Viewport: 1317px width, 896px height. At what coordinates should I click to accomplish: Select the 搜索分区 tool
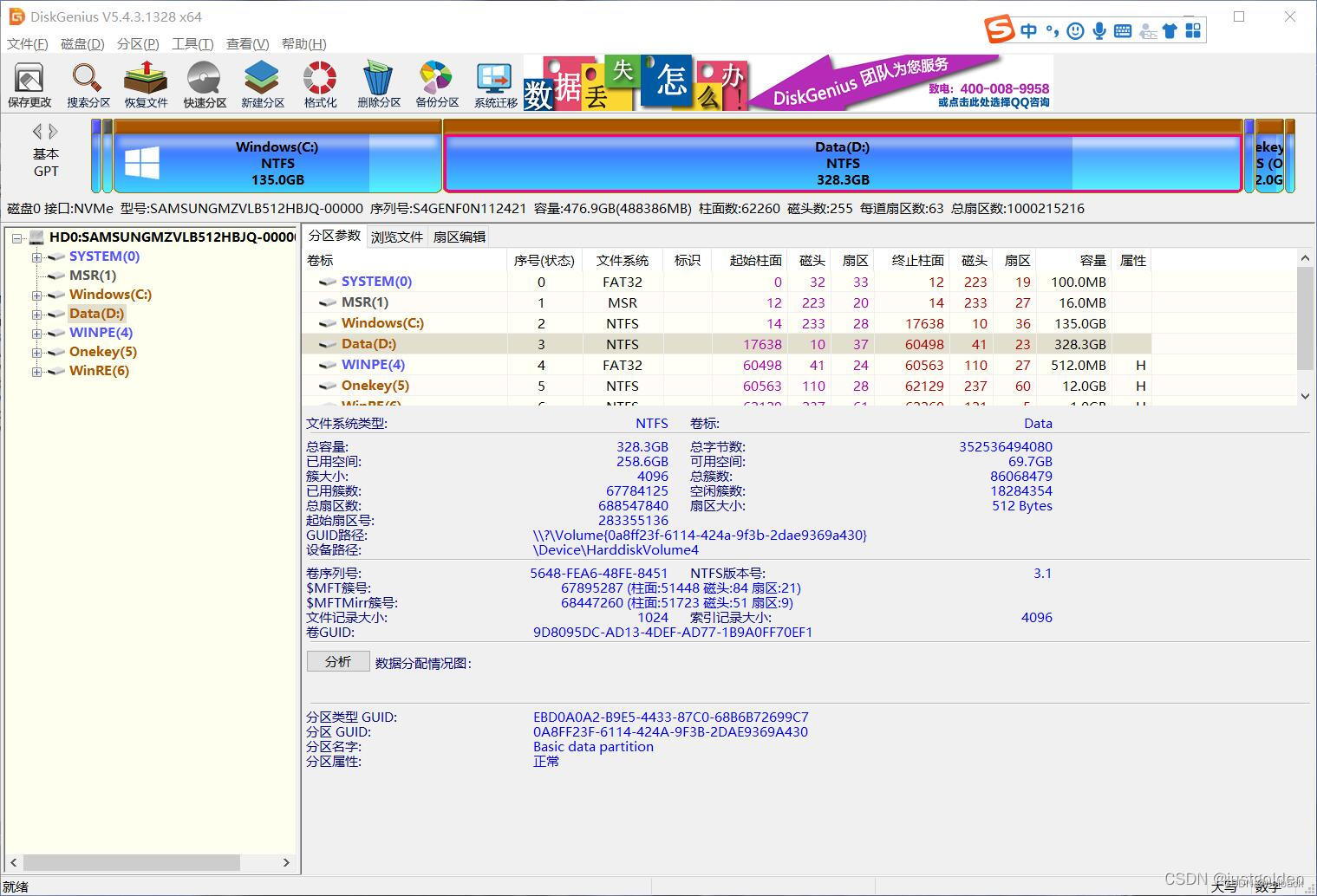pyautogui.click(x=87, y=82)
